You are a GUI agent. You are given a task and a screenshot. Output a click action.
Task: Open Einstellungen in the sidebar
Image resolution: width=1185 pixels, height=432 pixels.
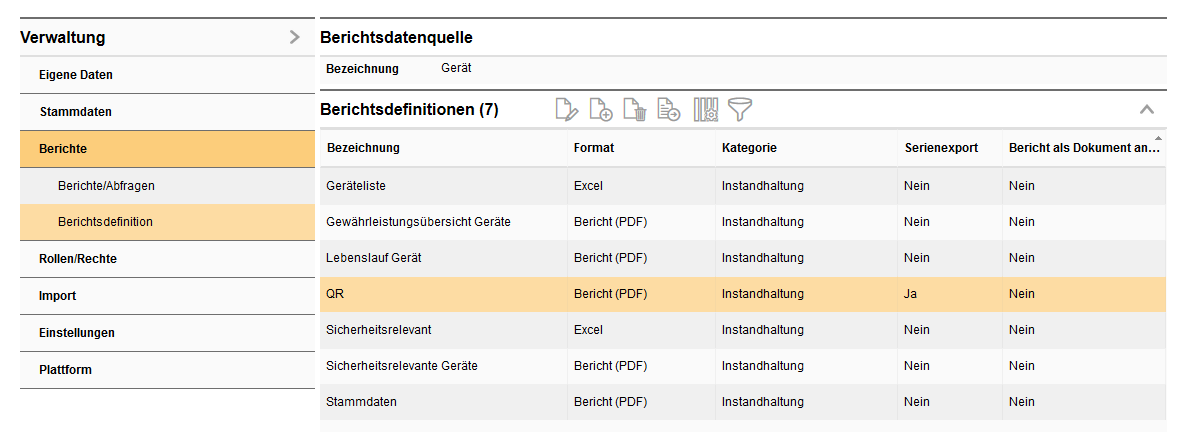click(x=77, y=333)
